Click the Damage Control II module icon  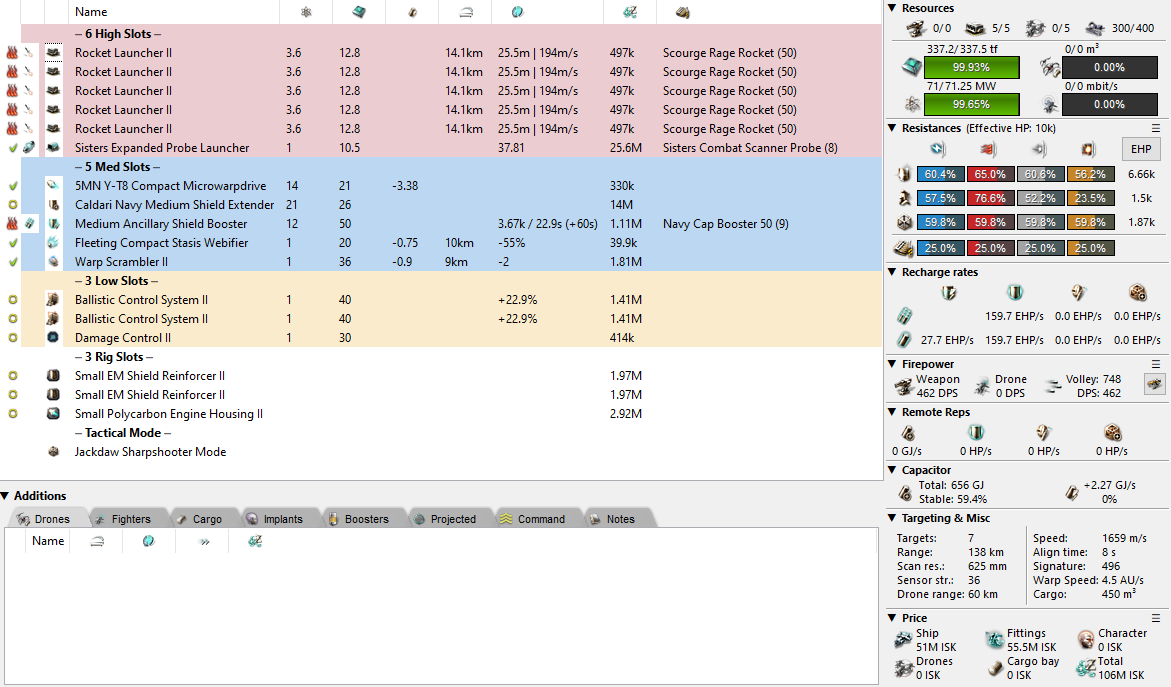pos(54,338)
